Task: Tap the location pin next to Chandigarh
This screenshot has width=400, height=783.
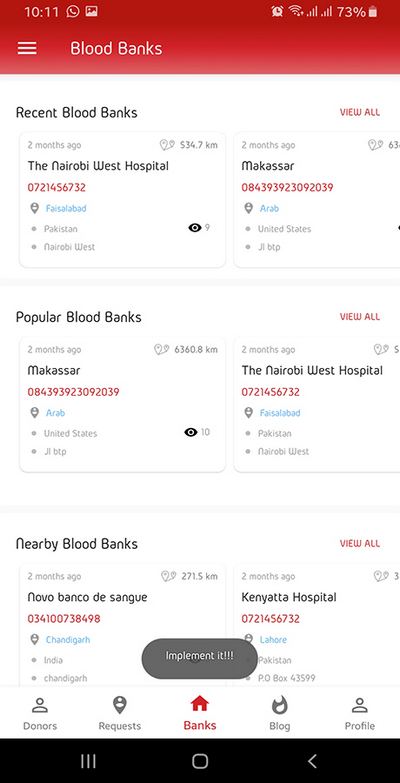Action: tap(34, 640)
